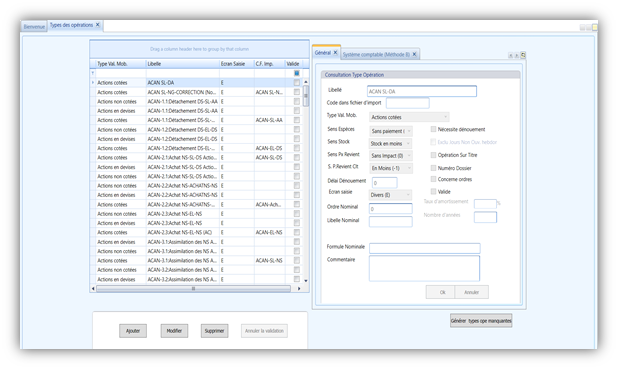The width and height of the screenshot is (618, 369).
Task: Click the Supprimer button
Action: (214, 331)
